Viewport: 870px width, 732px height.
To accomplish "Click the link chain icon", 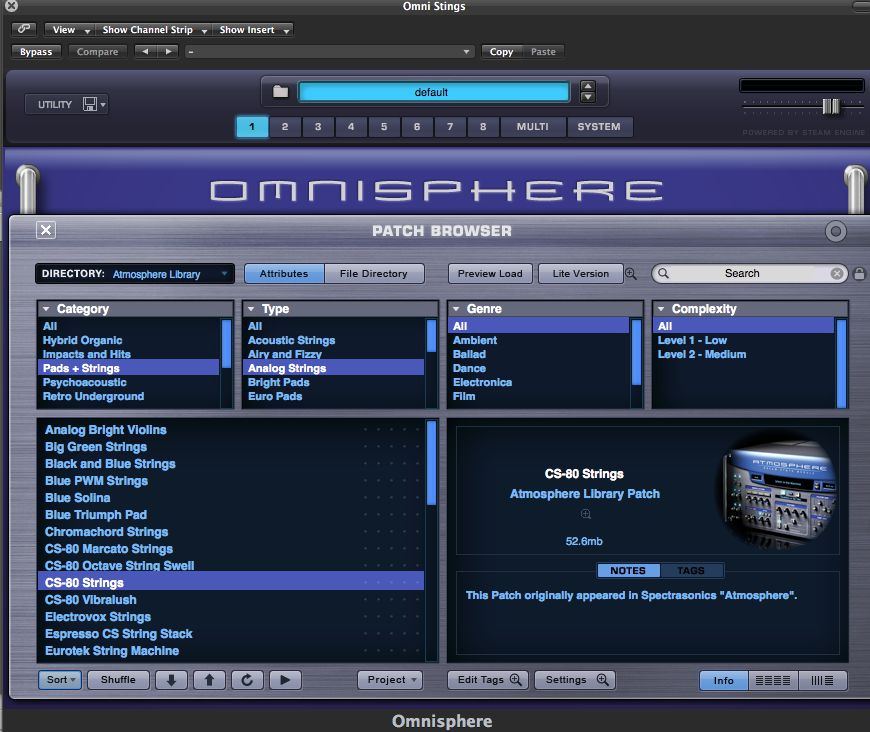I will pyautogui.click(x=24, y=28).
